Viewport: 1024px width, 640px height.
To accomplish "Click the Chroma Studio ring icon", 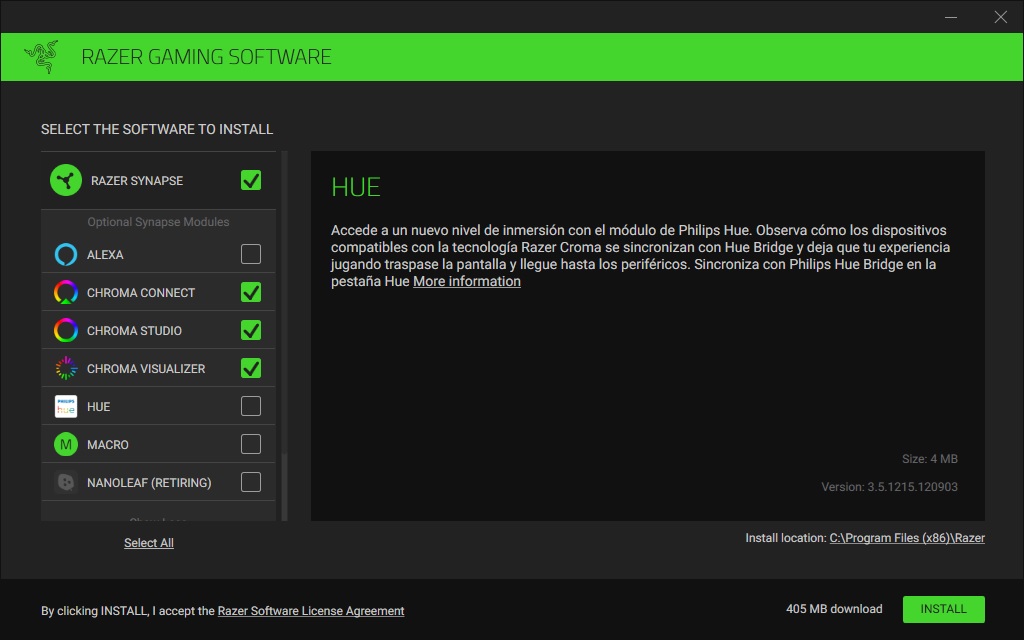I will coord(65,331).
